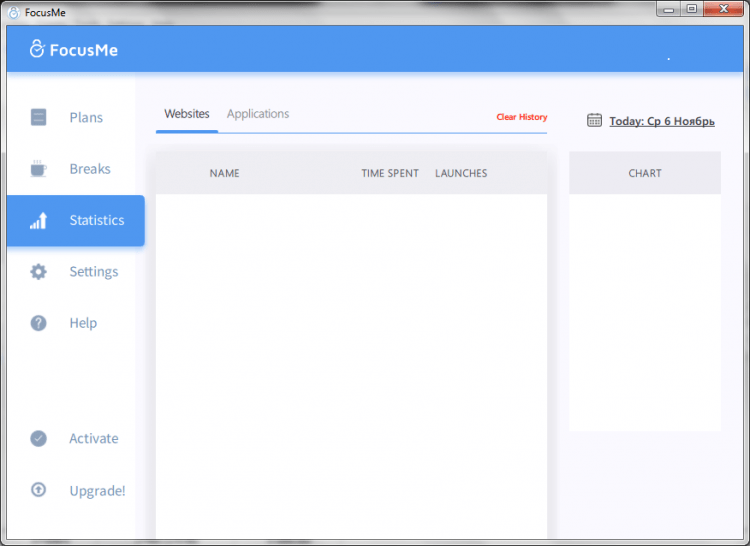Click the Breaks coffee cup icon
The width and height of the screenshot is (750, 546).
point(38,168)
